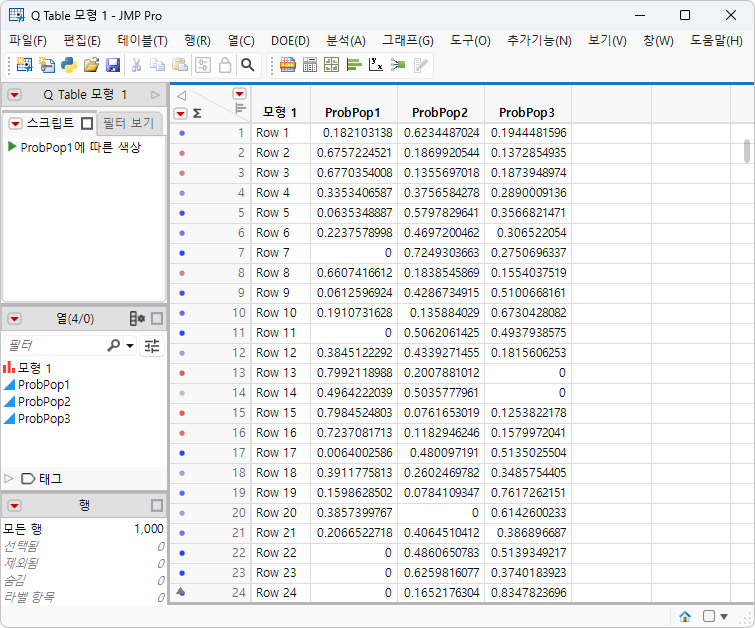Click the Paste clipboard icon
Screen dimensions: 755x628
[x=180, y=65]
